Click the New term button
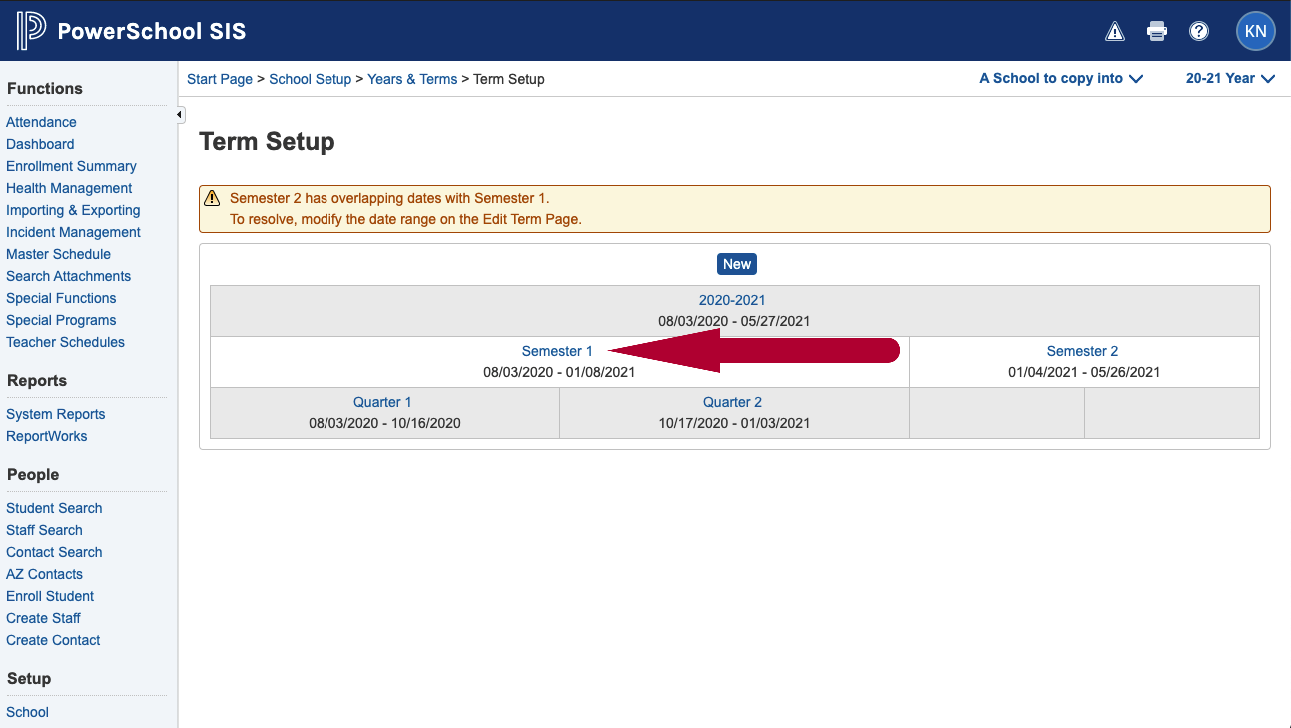The height and width of the screenshot is (728, 1291). click(x=737, y=264)
